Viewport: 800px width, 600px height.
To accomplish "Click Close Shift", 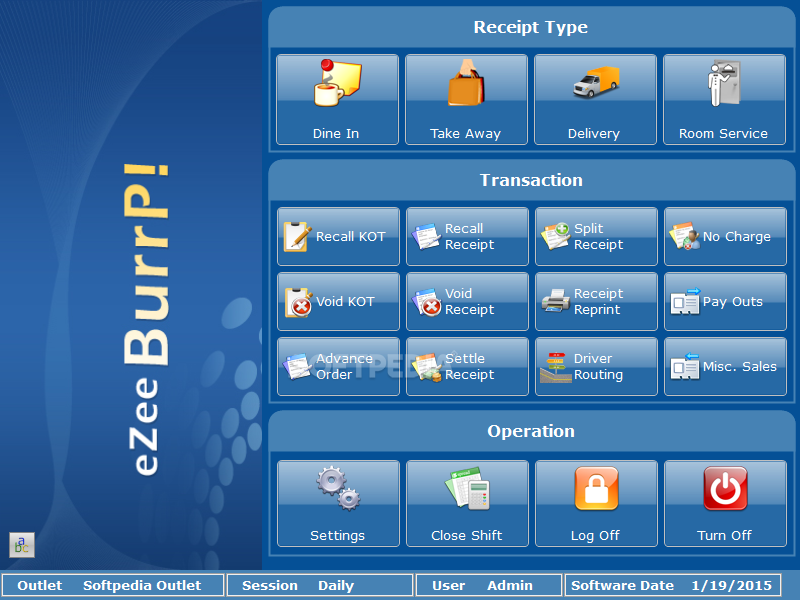I will click(467, 504).
